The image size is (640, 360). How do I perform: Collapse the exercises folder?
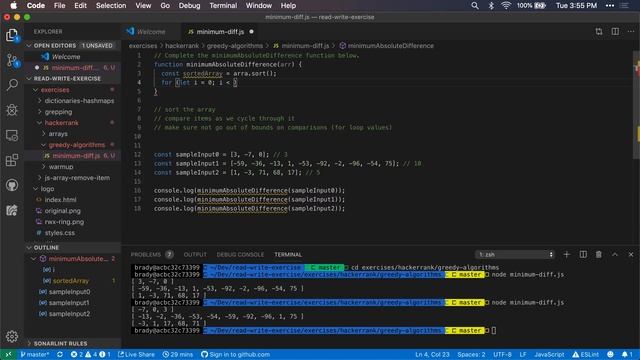tap(36, 90)
